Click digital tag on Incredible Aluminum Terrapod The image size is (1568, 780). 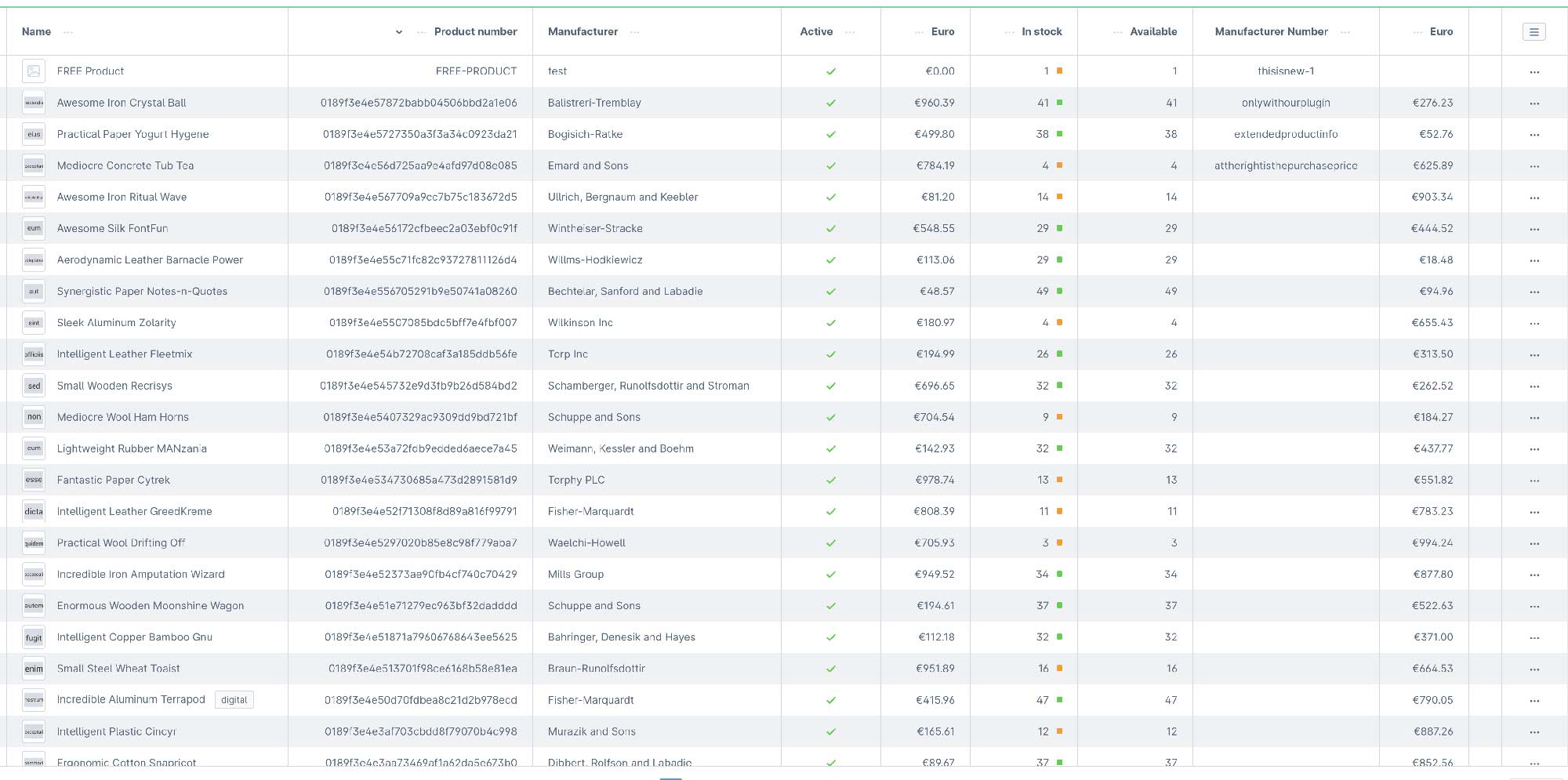(x=234, y=700)
